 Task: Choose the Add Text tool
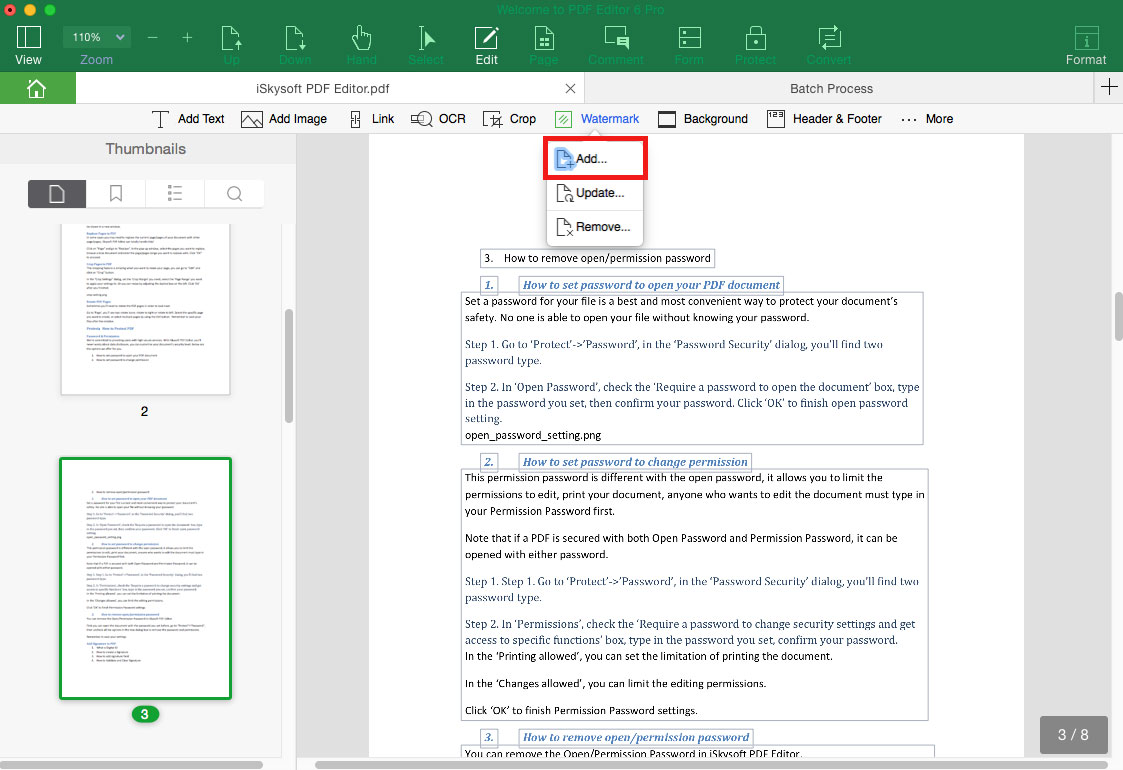(188, 119)
